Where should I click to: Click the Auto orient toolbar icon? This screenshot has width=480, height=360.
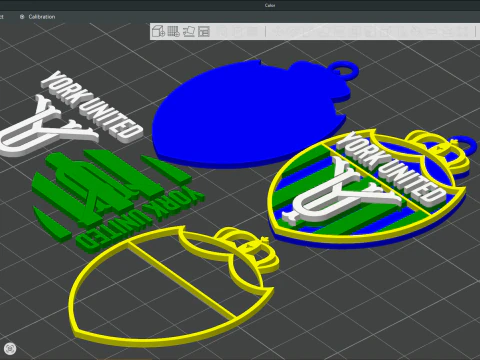(x=189, y=31)
